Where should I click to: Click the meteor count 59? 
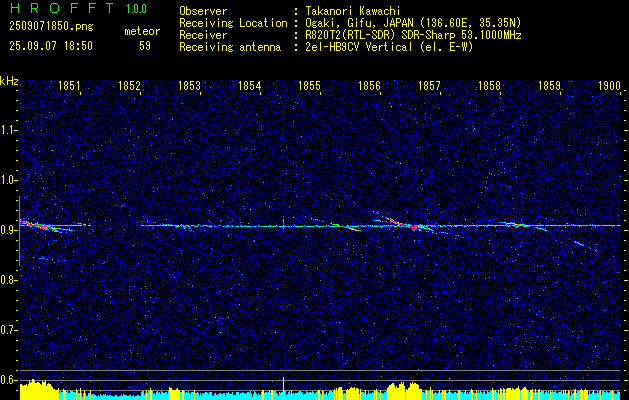[x=145, y=46]
